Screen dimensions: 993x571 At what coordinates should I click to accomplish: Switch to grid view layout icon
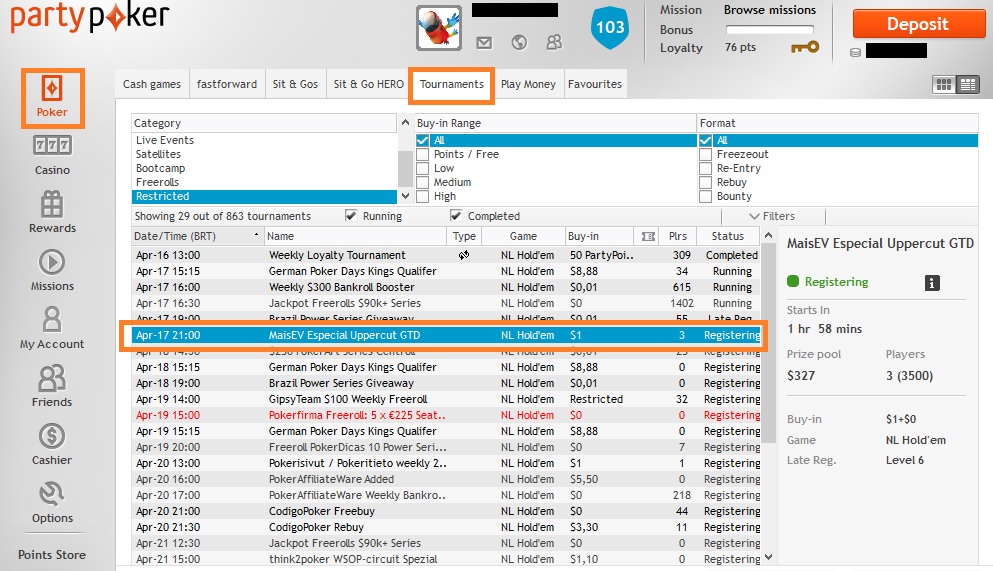pyautogui.click(x=944, y=84)
